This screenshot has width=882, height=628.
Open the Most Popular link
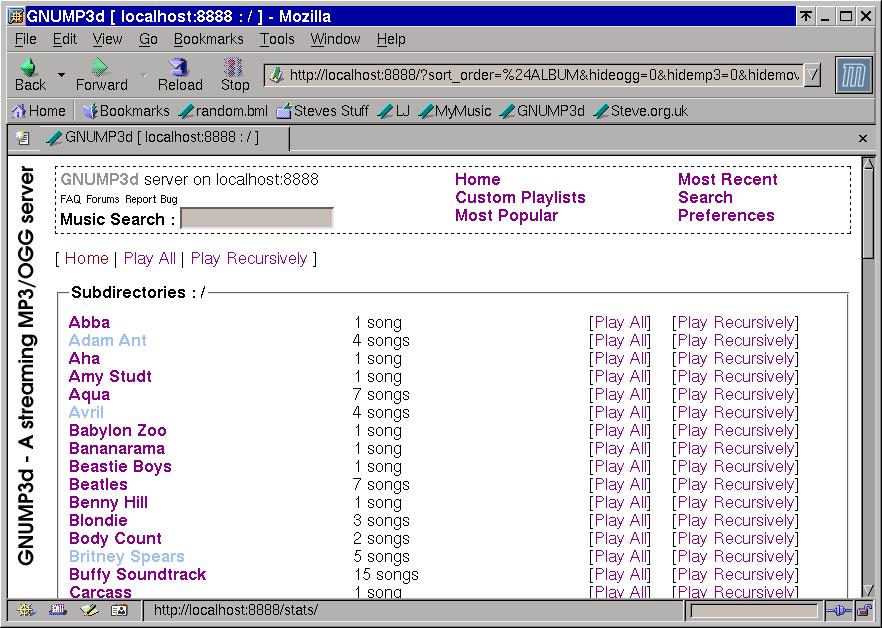506,216
